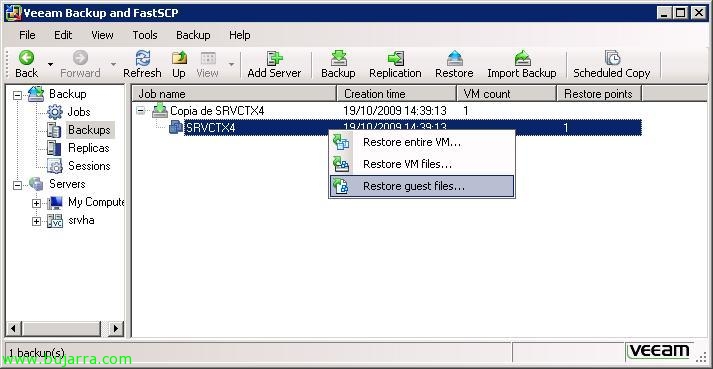Click the Servers node icon

[36, 184]
